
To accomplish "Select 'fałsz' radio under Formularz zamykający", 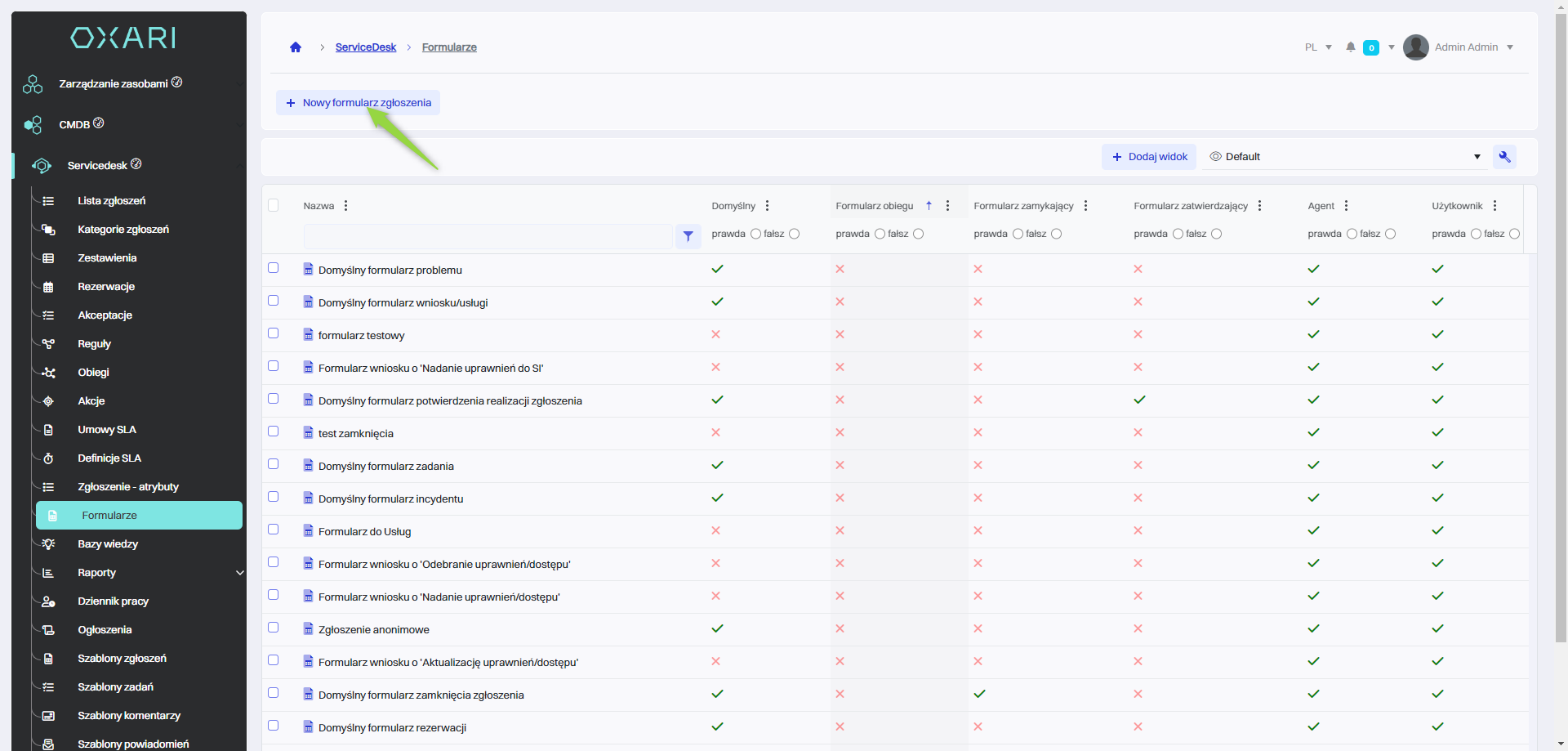I will [1056, 235].
